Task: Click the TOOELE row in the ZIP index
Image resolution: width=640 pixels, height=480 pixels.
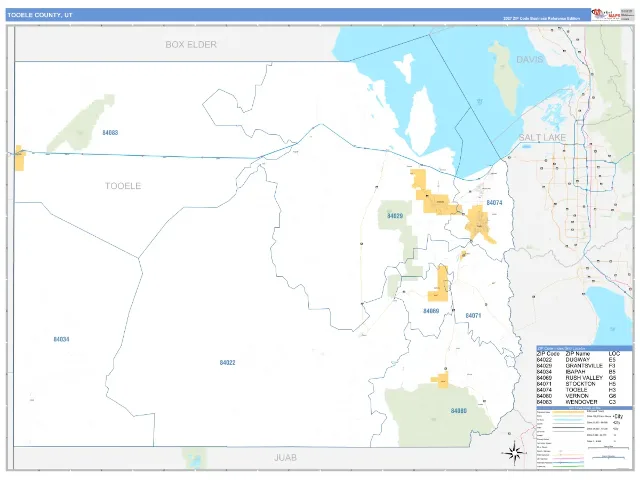Action: (576, 390)
